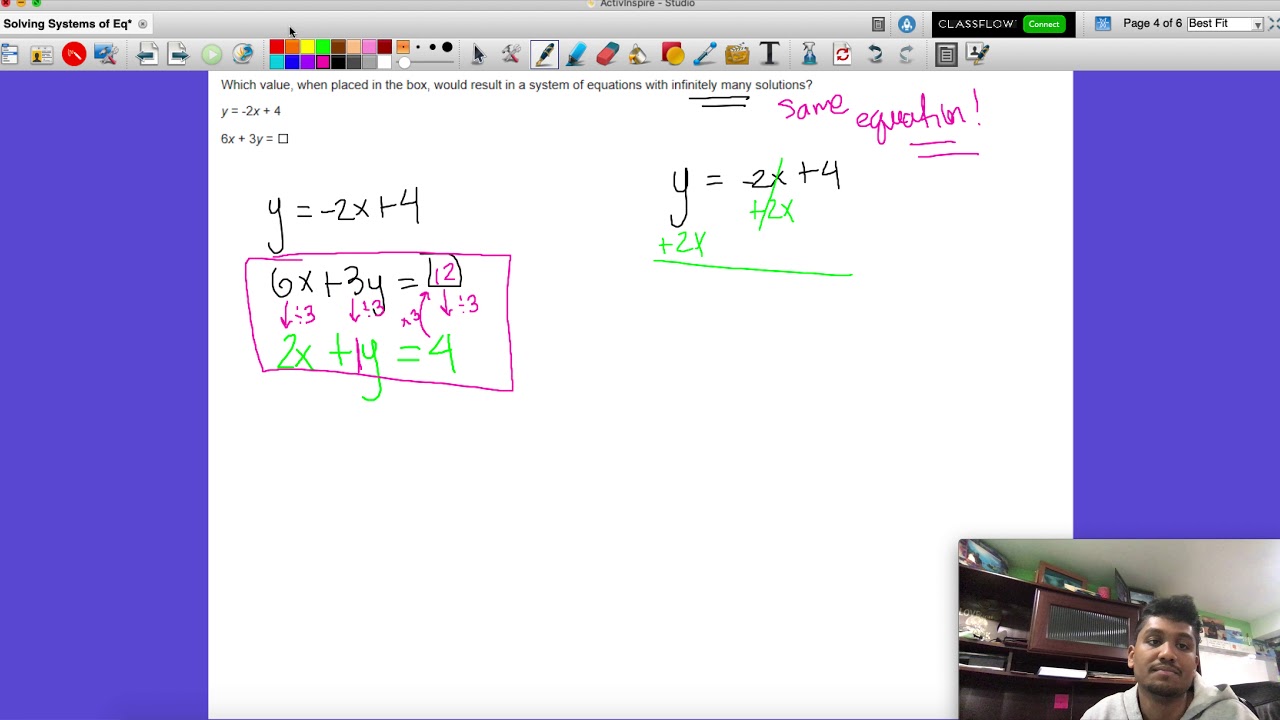The width and height of the screenshot is (1280, 720).
Task: Close the Solving Systems of Eq tab
Action: [142, 24]
